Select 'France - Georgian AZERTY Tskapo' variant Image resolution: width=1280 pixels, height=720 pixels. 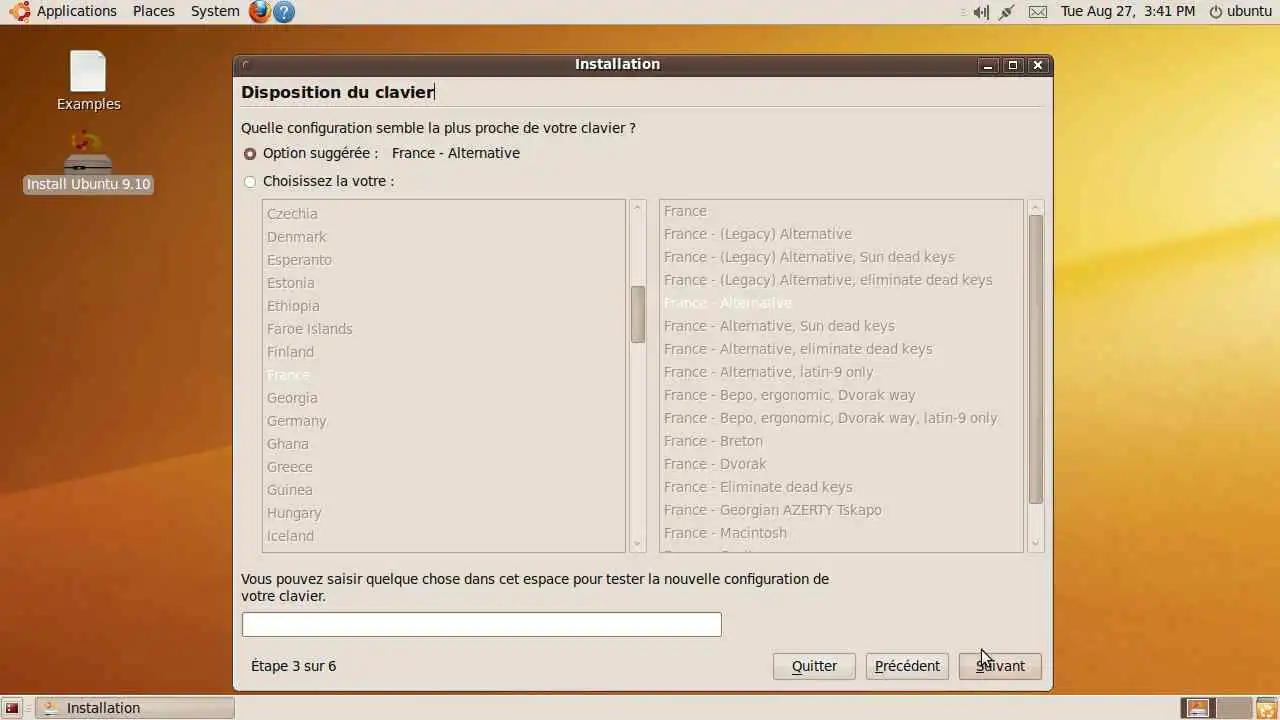[841, 510]
